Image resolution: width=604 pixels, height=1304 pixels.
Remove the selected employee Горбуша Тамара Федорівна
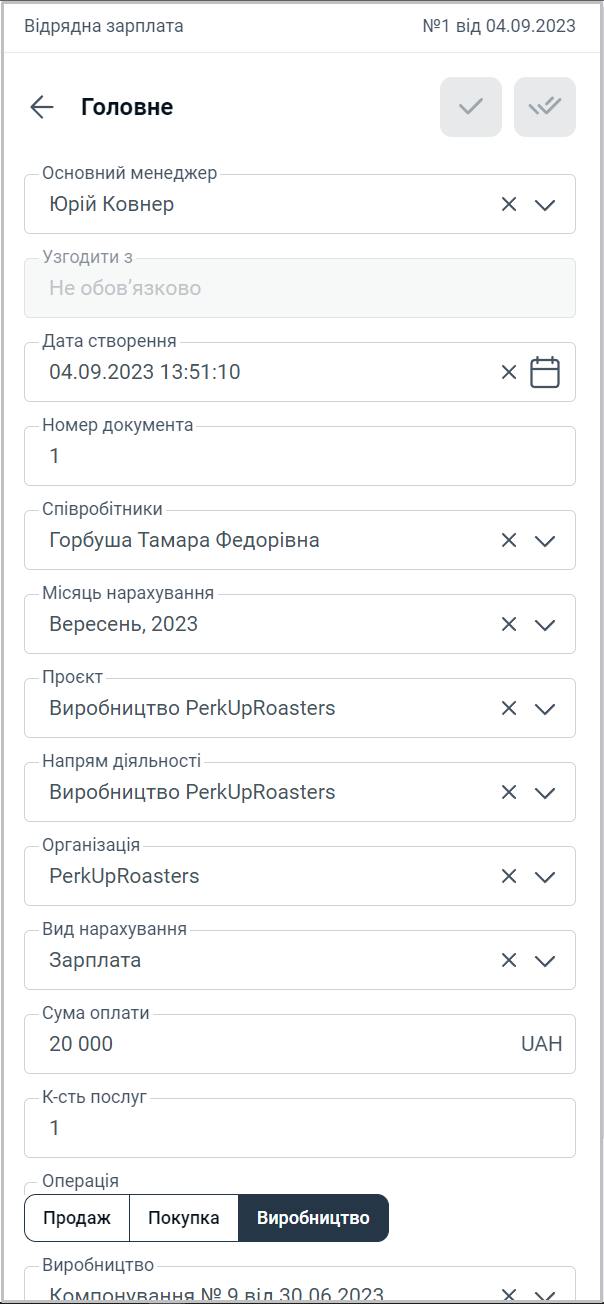click(x=509, y=540)
